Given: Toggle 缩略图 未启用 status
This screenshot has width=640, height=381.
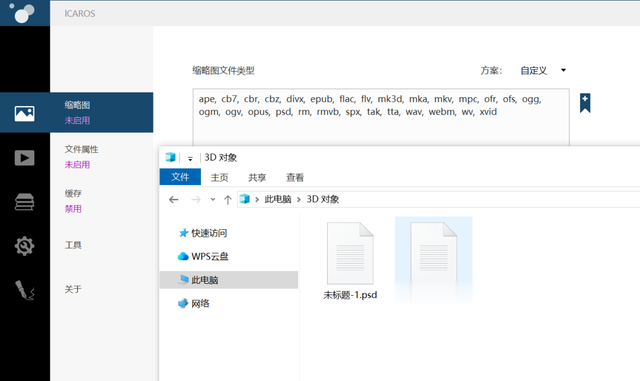Looking at the screenshot, I should pos(77,120).
